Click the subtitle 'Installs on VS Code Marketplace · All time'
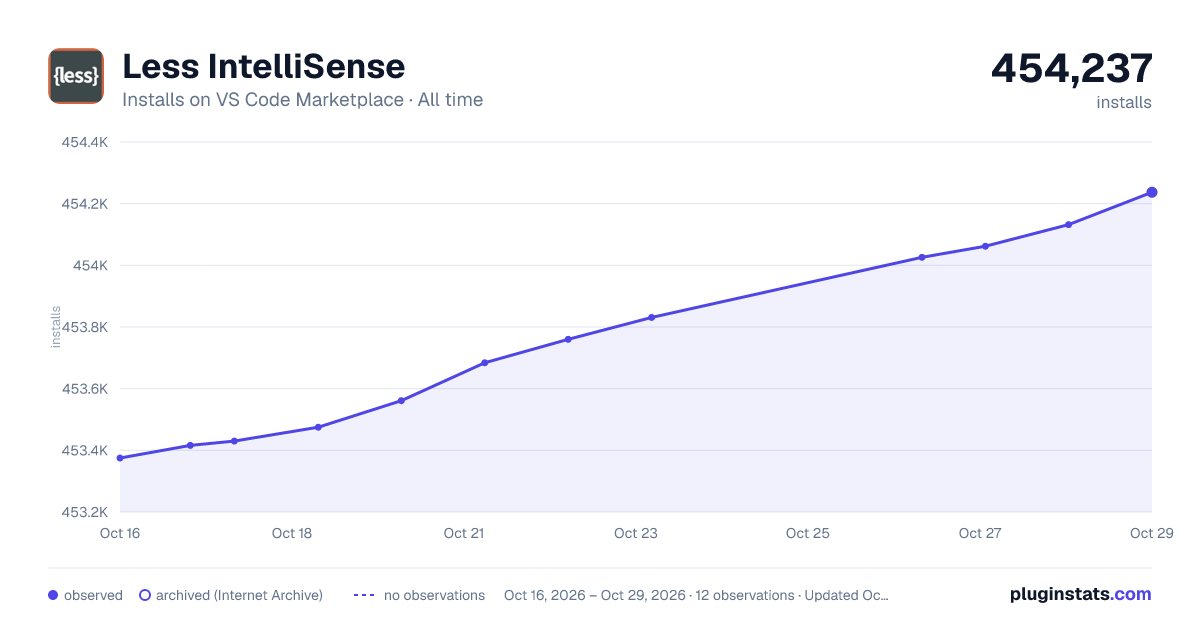This screenshot has height=630, width=1200. coord(302,100)
